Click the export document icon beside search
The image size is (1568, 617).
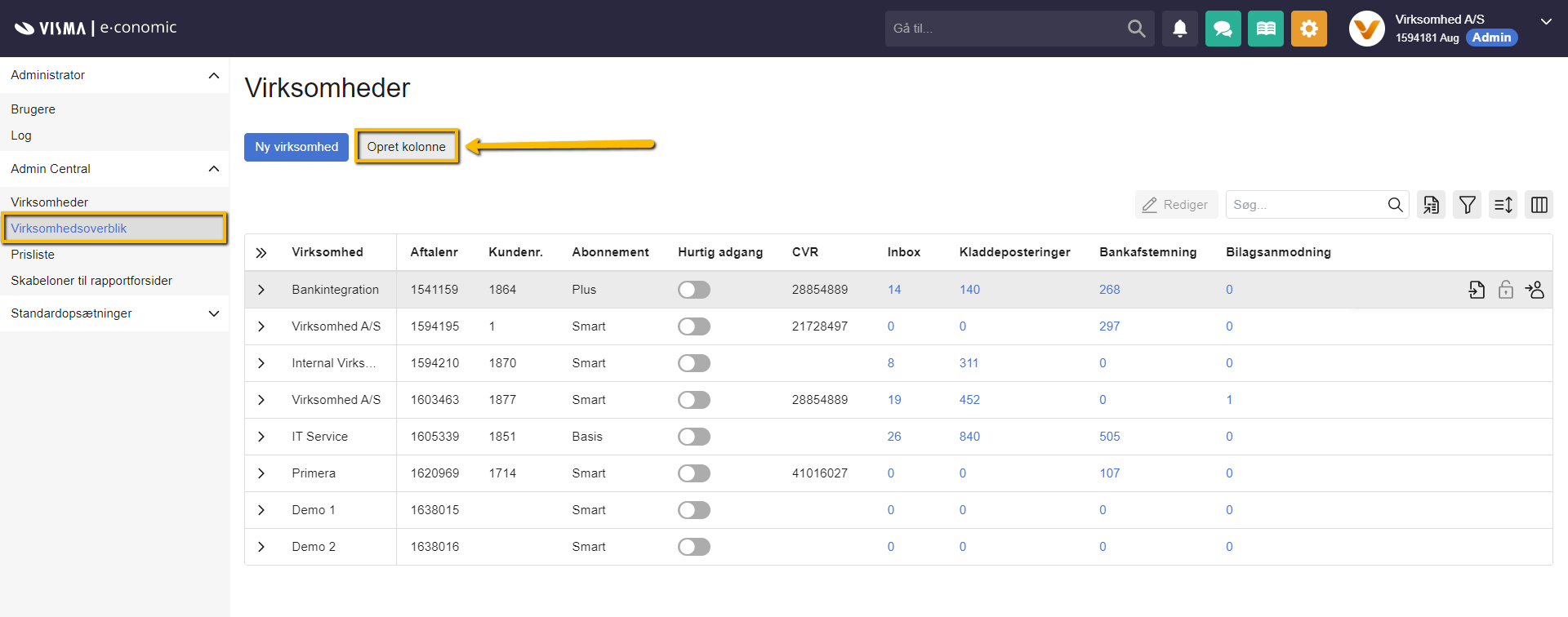1431,205
